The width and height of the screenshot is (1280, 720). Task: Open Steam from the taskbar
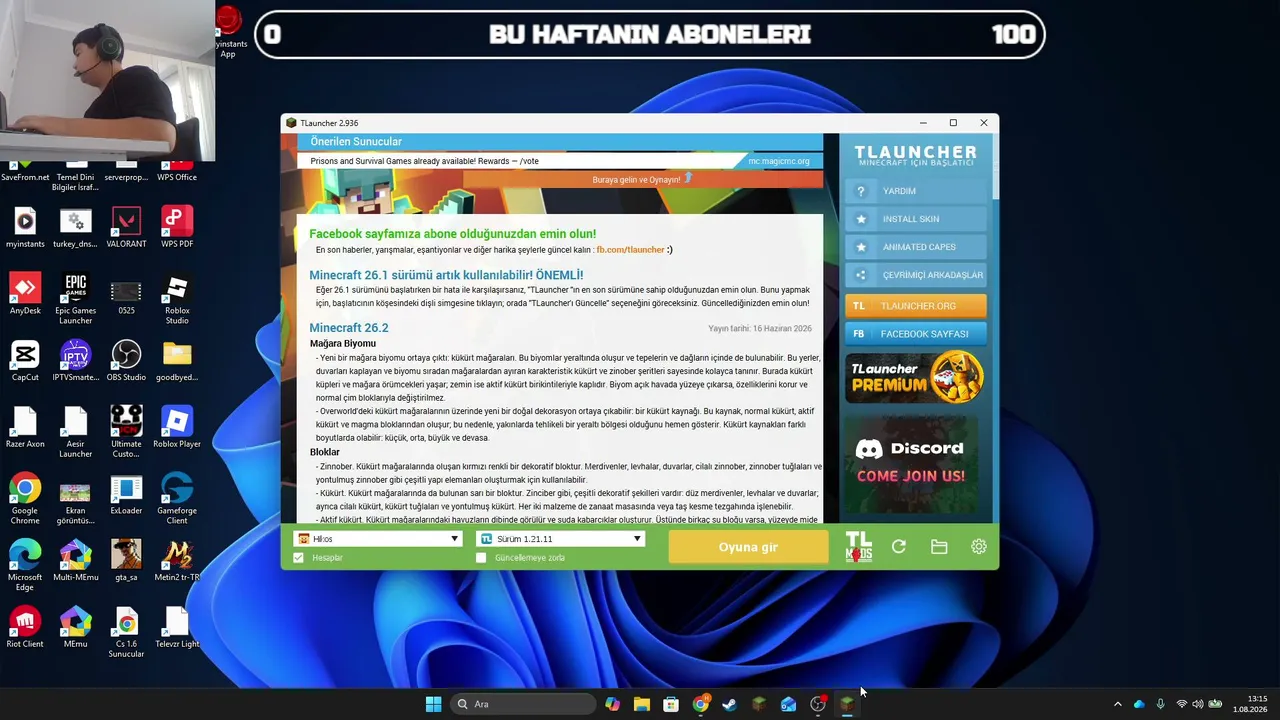(730, 704)
